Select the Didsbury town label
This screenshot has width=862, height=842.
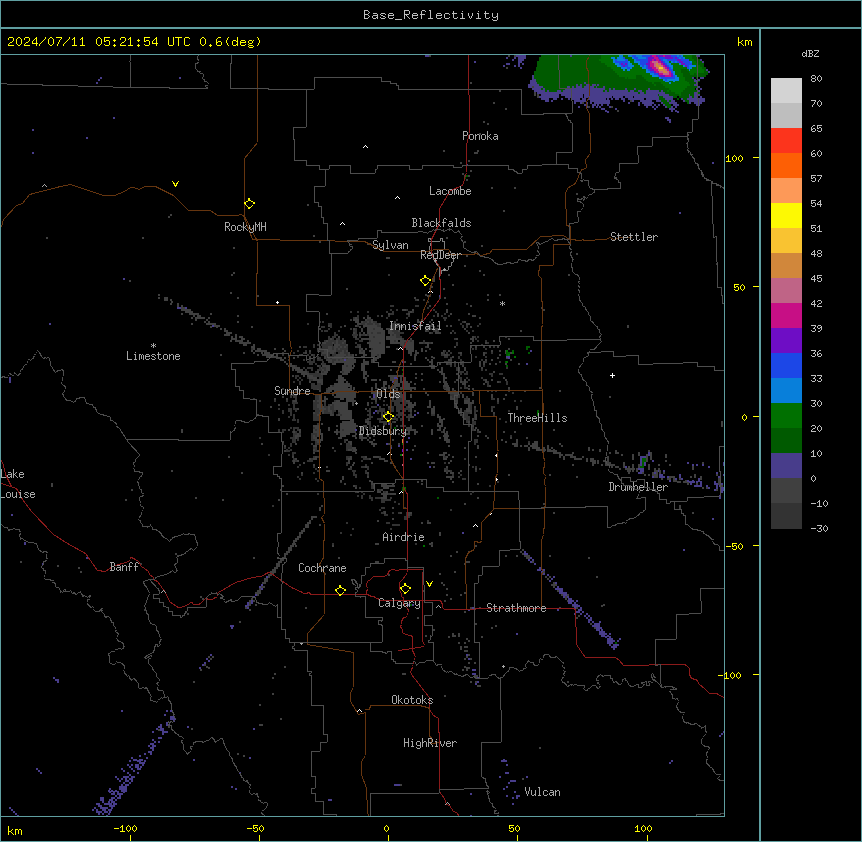tap(383, 431)
